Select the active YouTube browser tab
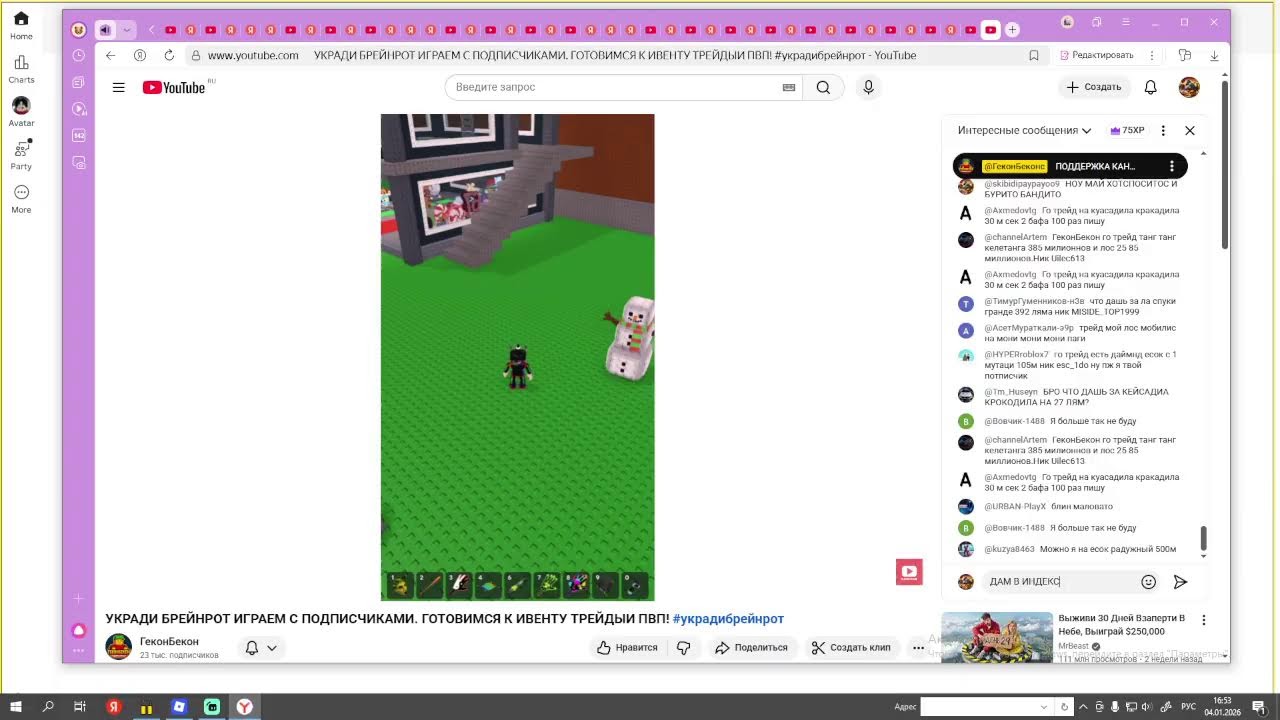This screenshot has height=720, width=1280. (x=990, y=30)
